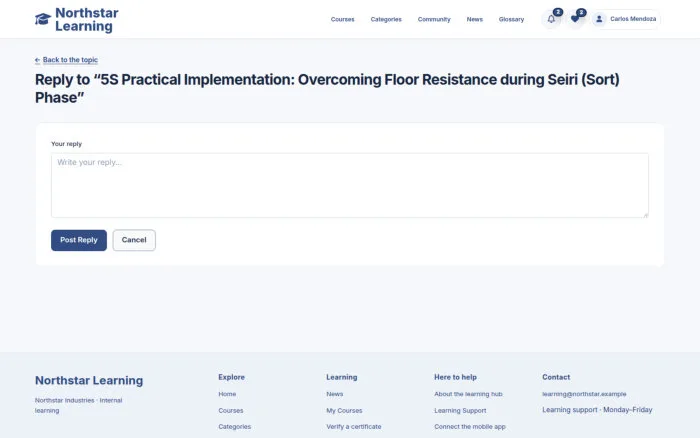Click the Northstar Learning header logo text
The image size is (700, 438).
pos(87,20)
